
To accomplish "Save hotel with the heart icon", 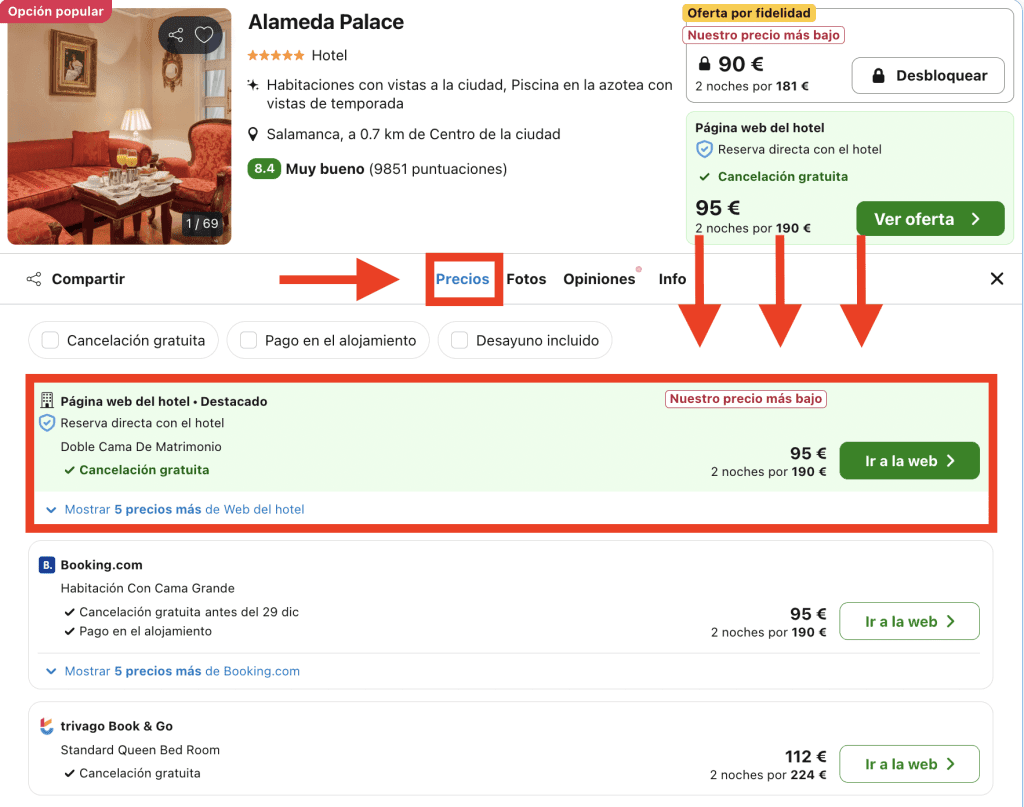I will (x=204, y=36).
